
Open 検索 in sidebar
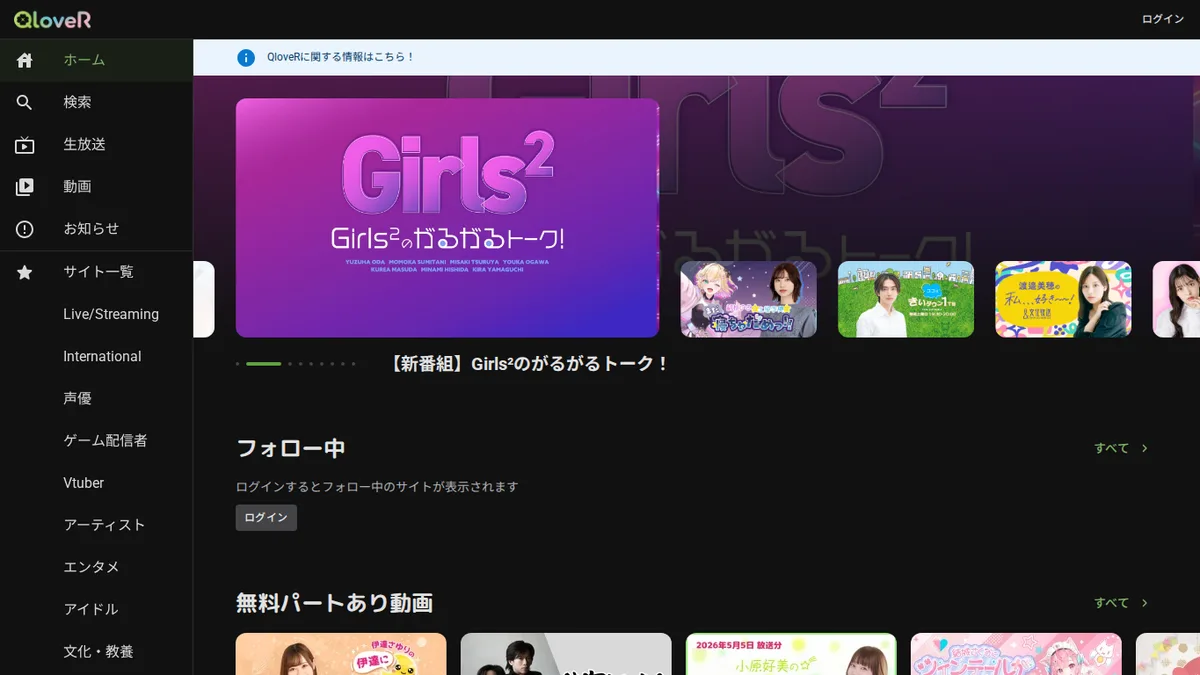(96, 102)
